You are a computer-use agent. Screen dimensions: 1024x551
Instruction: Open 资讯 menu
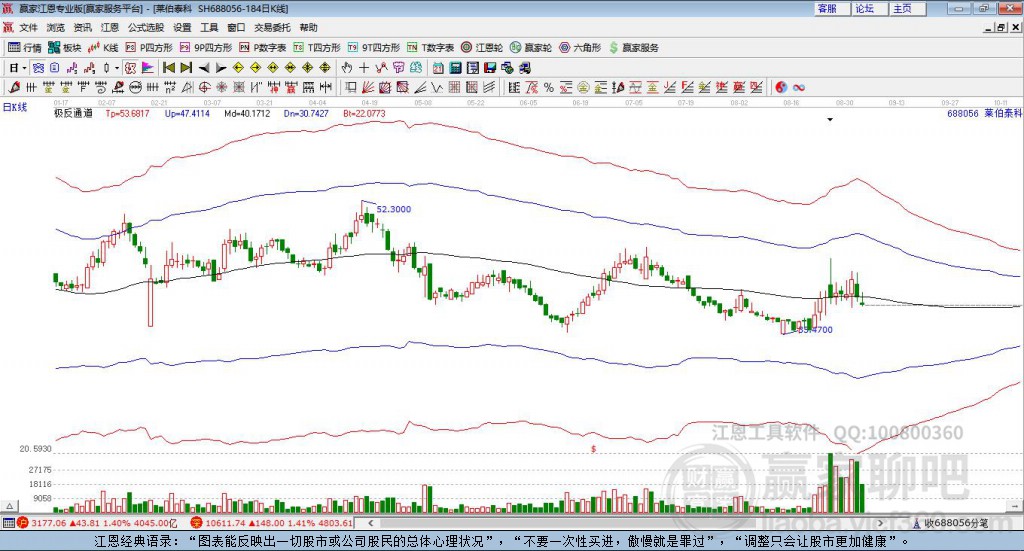82,27
